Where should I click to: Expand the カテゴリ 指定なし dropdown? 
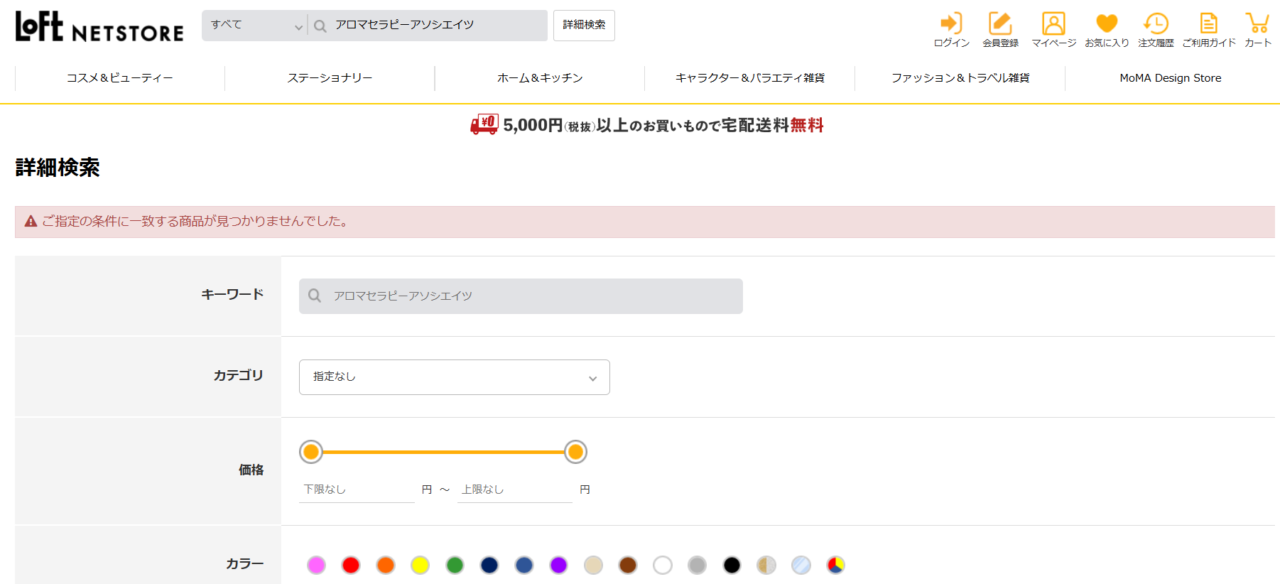[454, 377]
